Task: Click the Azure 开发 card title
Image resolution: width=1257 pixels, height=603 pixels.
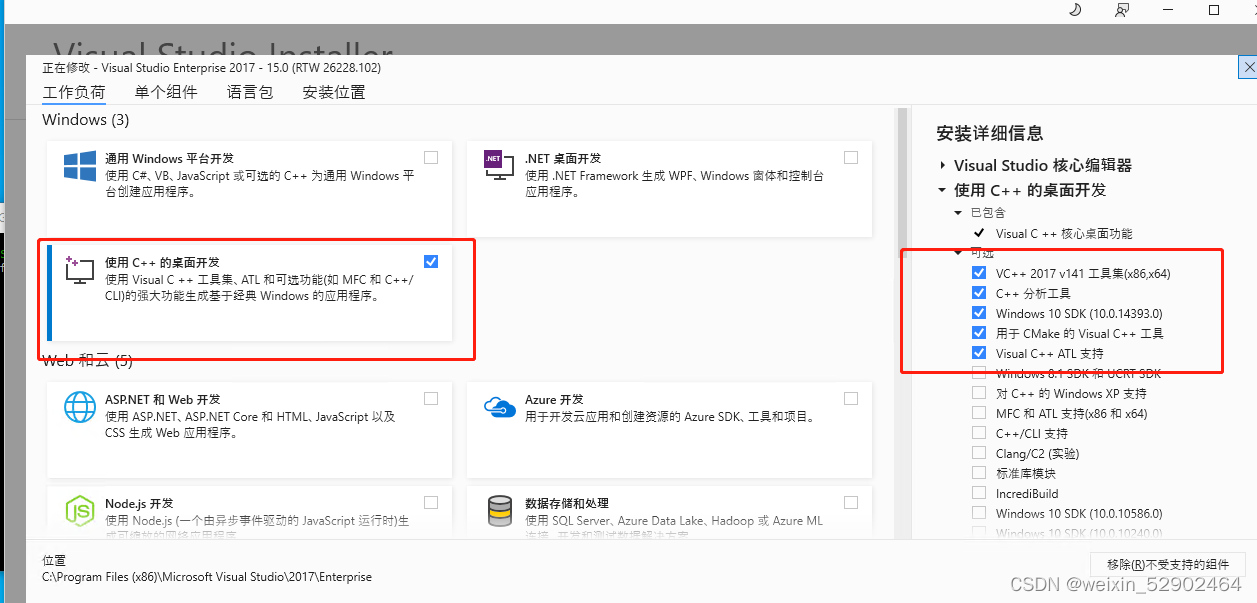Action: (x=554, y=399)
